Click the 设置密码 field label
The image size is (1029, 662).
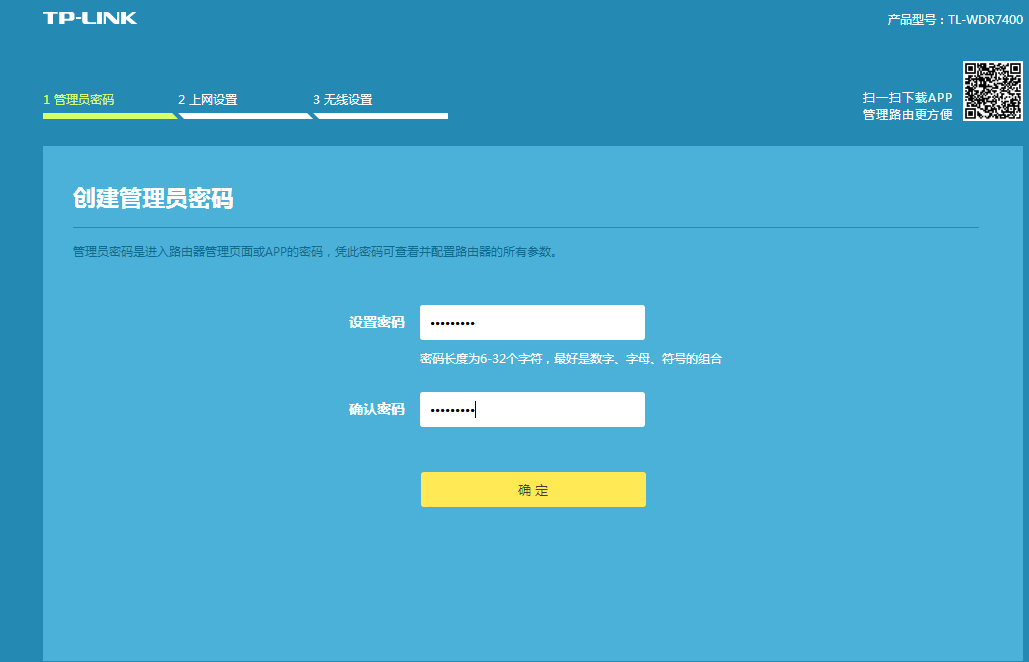376,323
